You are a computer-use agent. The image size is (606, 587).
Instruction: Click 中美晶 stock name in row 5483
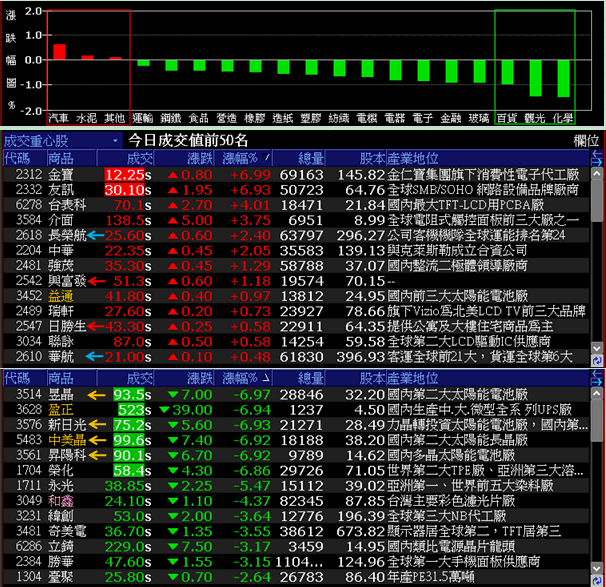click(67, 440)
